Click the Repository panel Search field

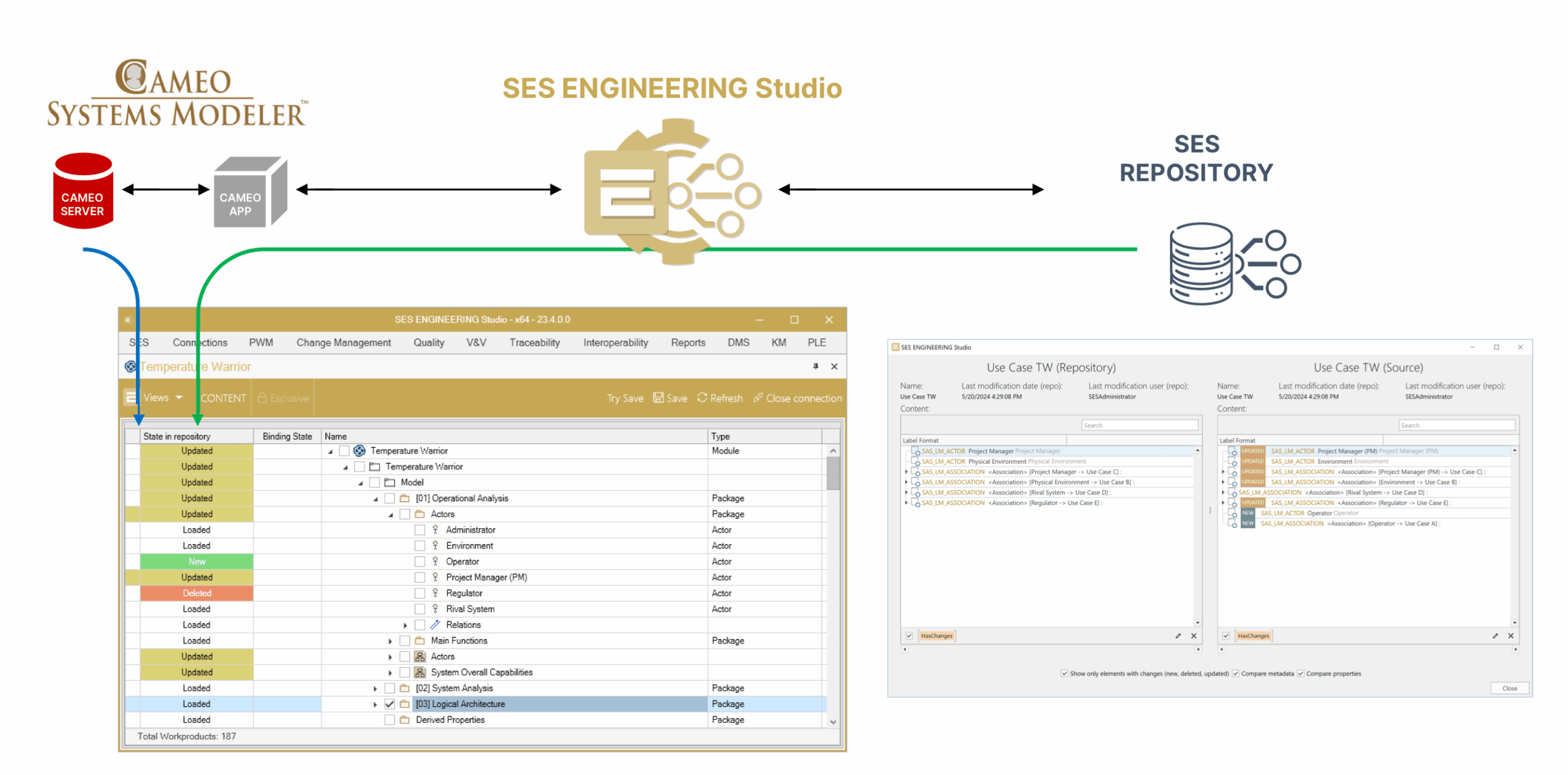[1139, 425]
